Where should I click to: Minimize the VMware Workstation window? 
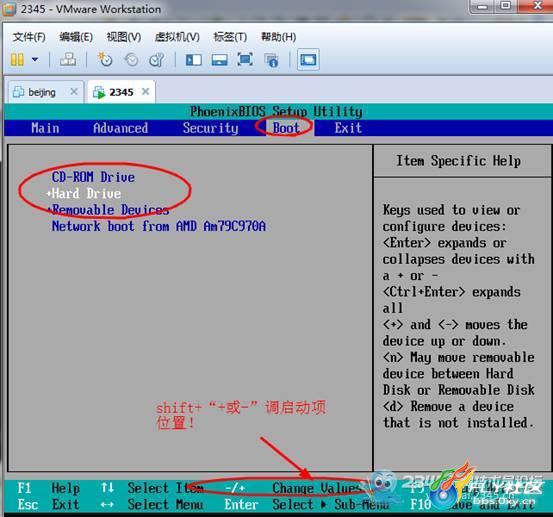483,6
